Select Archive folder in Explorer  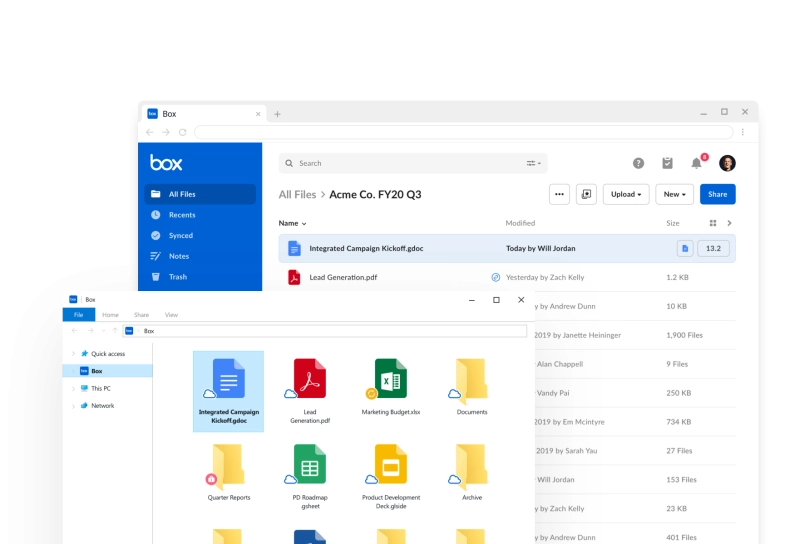click(472, 473)
